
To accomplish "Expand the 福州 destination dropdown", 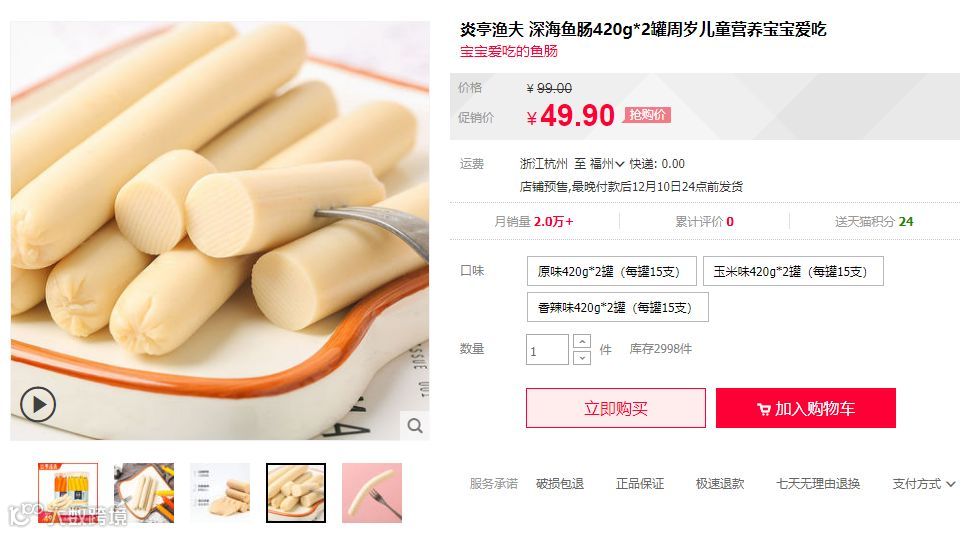I will 607,164.
